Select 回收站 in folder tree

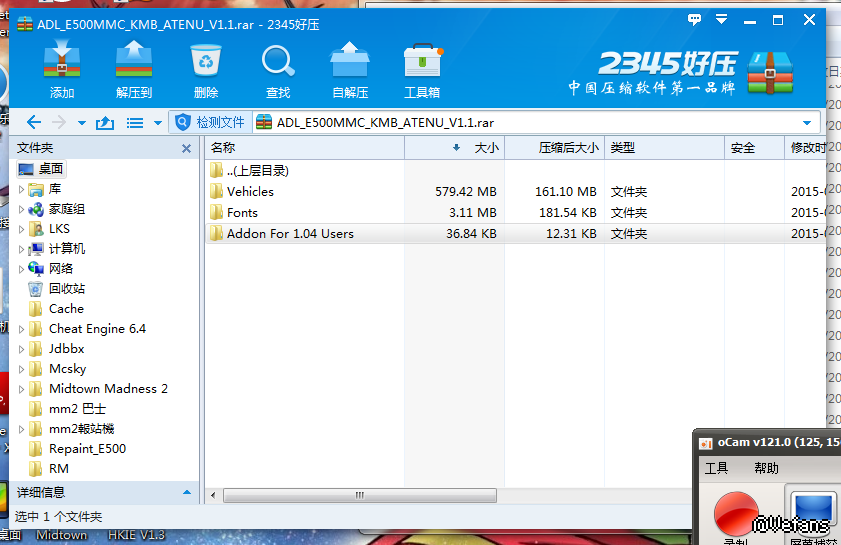[x=67, y=289]
